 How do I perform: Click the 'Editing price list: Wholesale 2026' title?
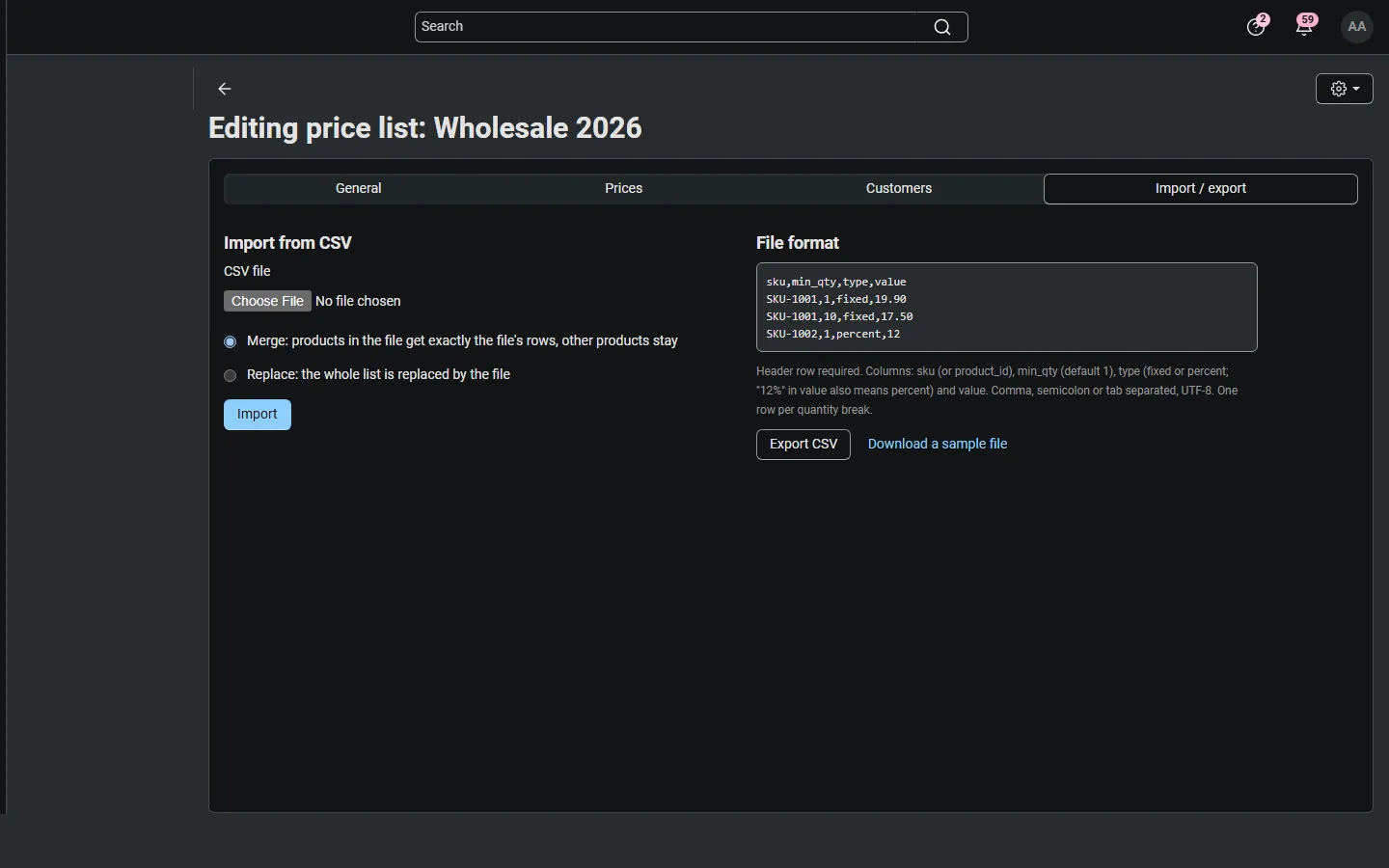(425, 128)
